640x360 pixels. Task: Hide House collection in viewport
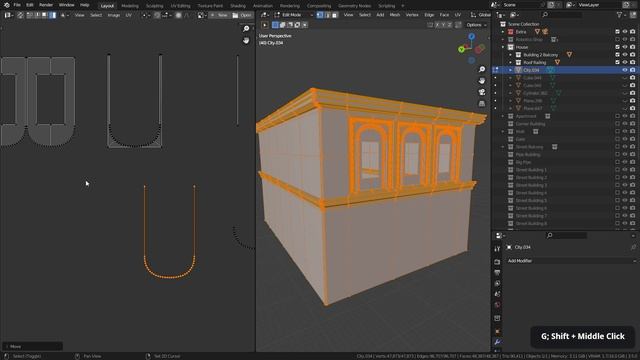tap(625, 47)
